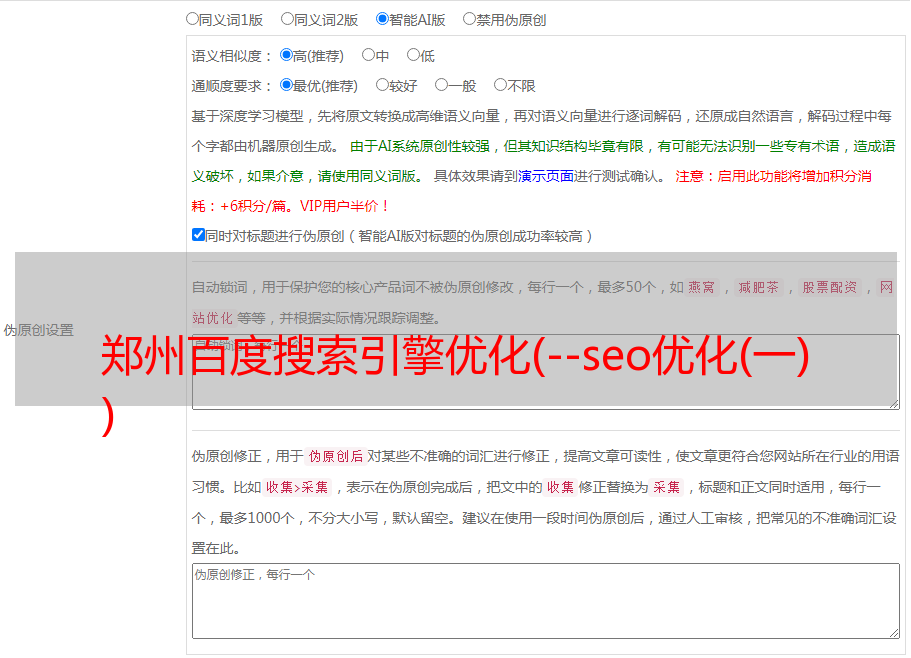Click the 股票配资 example keyword tag
Screen dimensions: 911x658
pos(830,287)
